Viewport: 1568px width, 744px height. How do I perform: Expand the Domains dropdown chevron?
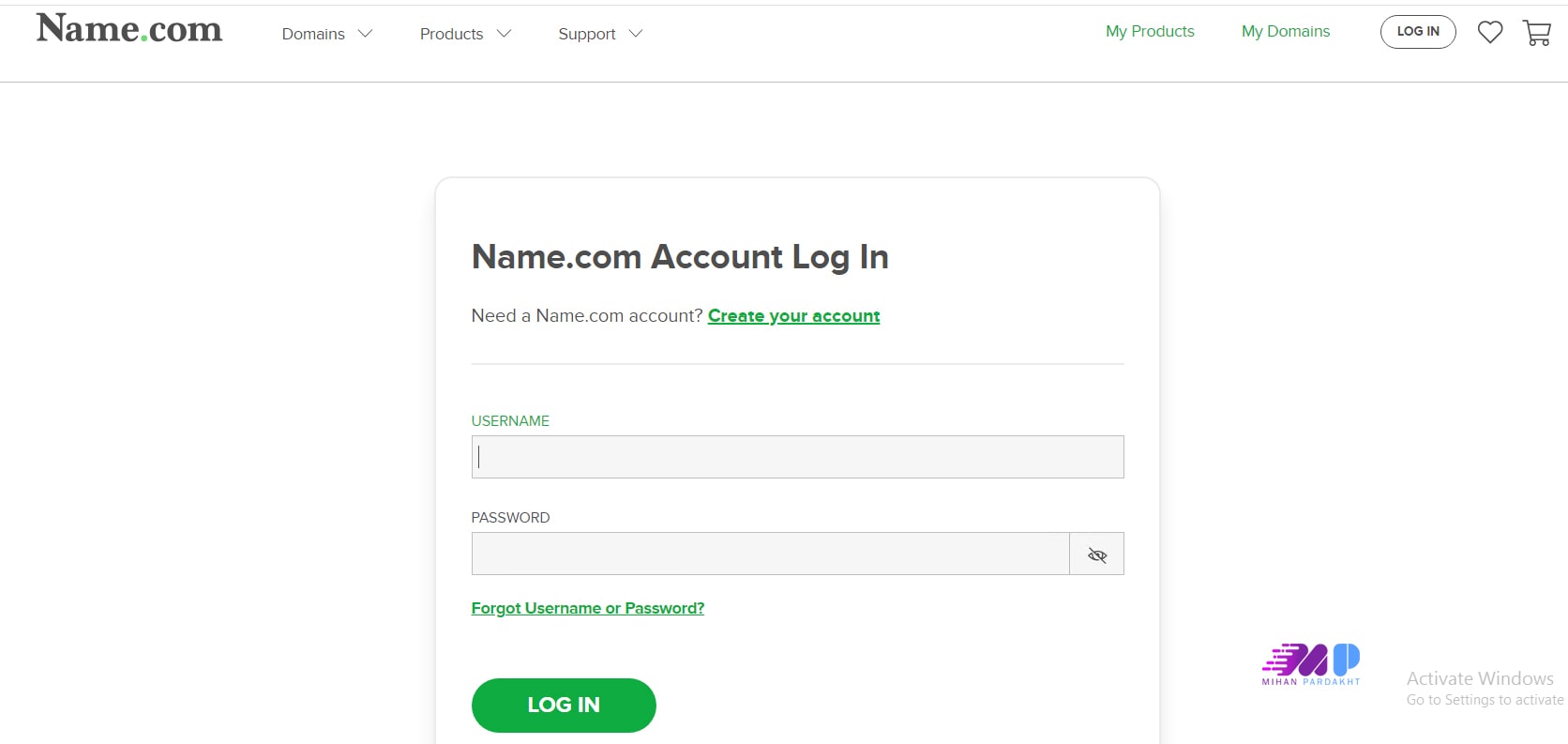(366, 34)
